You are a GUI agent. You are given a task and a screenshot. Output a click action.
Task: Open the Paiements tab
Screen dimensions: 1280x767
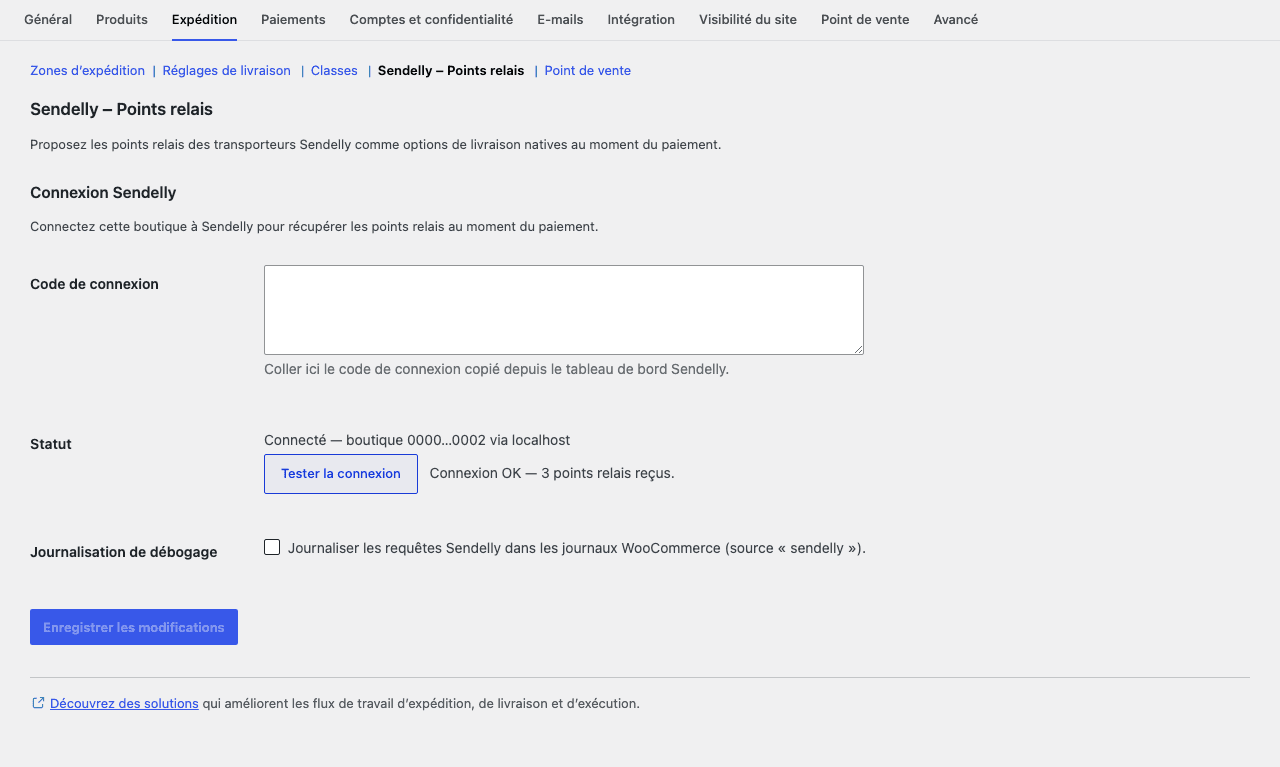(x=293, y=19)
